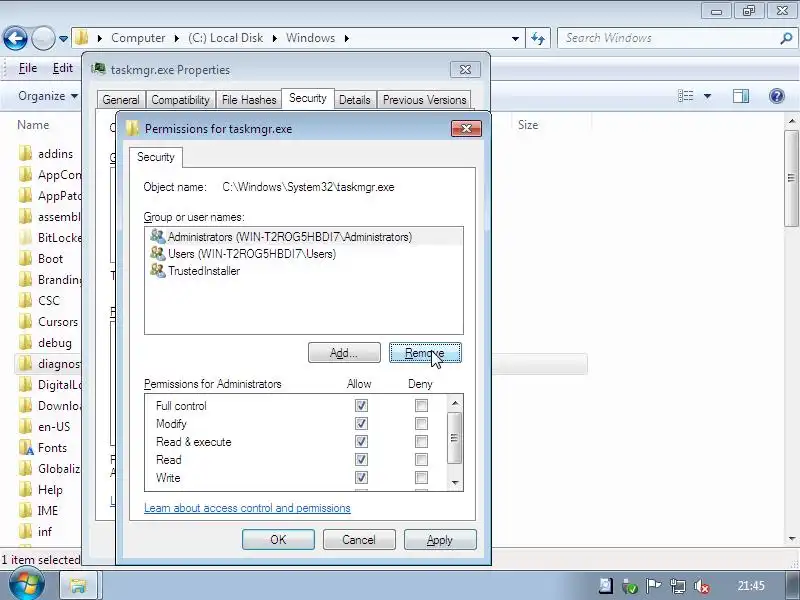Switch to the Previous Versions tab

click(x=424, y=99)
